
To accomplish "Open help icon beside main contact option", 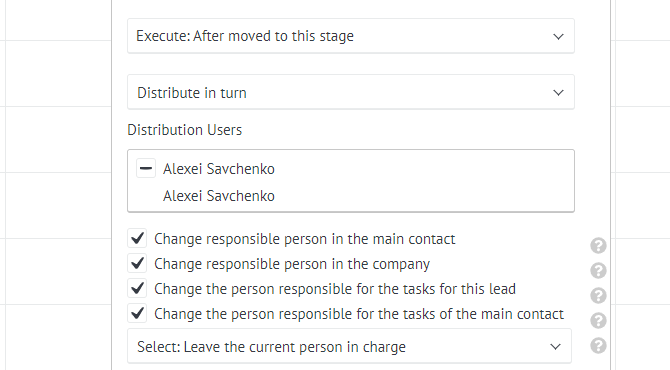I will [x=598, y=246].
